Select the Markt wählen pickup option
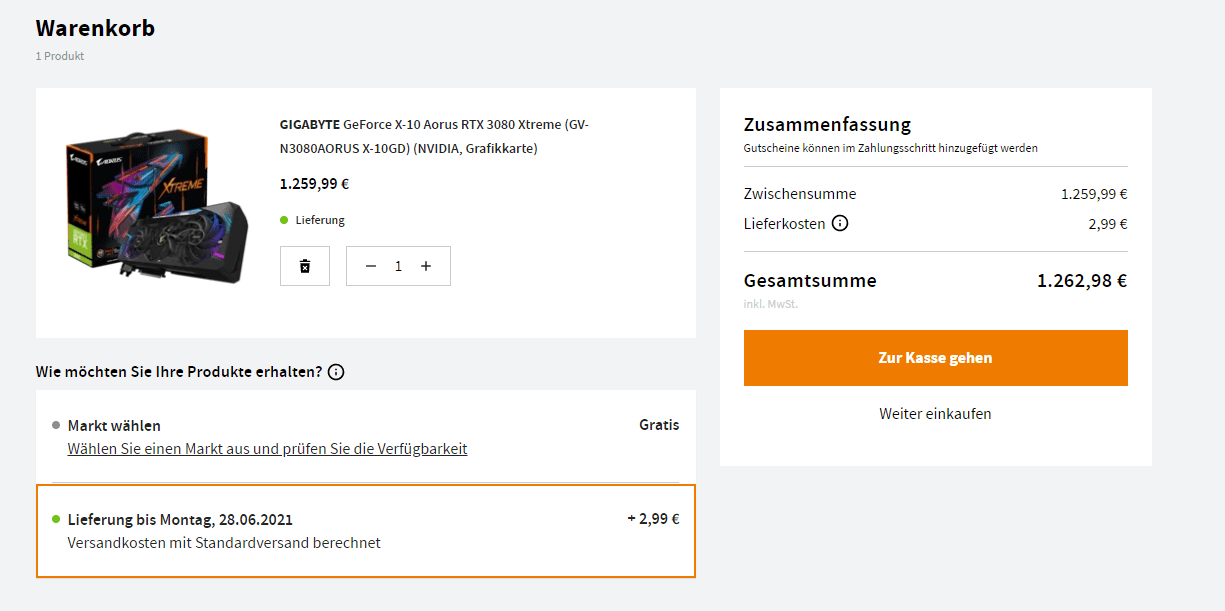 click(x=114, y=425)
